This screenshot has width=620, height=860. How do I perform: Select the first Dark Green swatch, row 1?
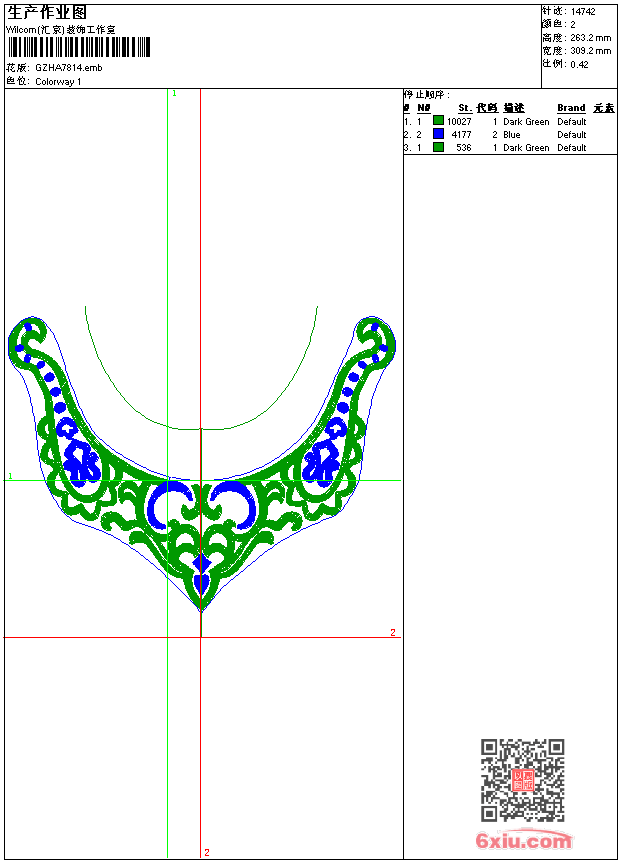[x=438, y=121]
